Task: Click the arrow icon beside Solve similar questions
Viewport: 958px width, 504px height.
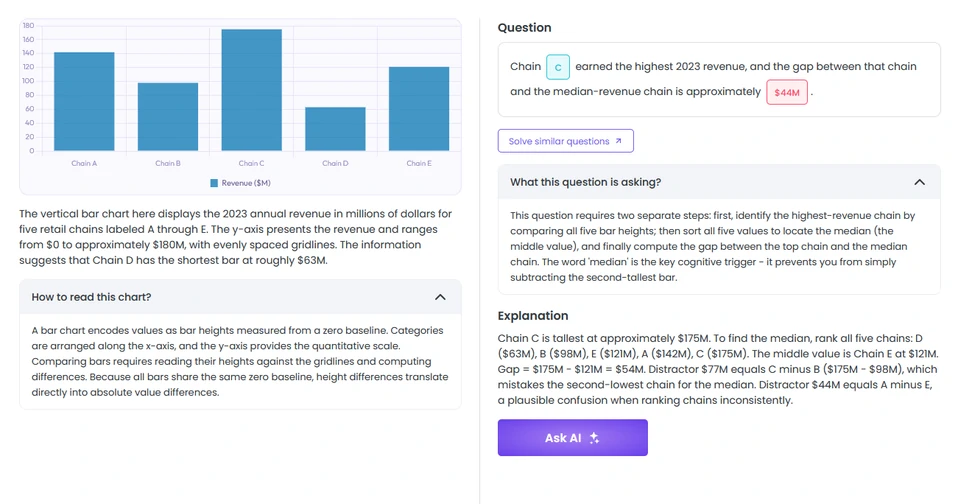Action: click(x=618, y=141)
